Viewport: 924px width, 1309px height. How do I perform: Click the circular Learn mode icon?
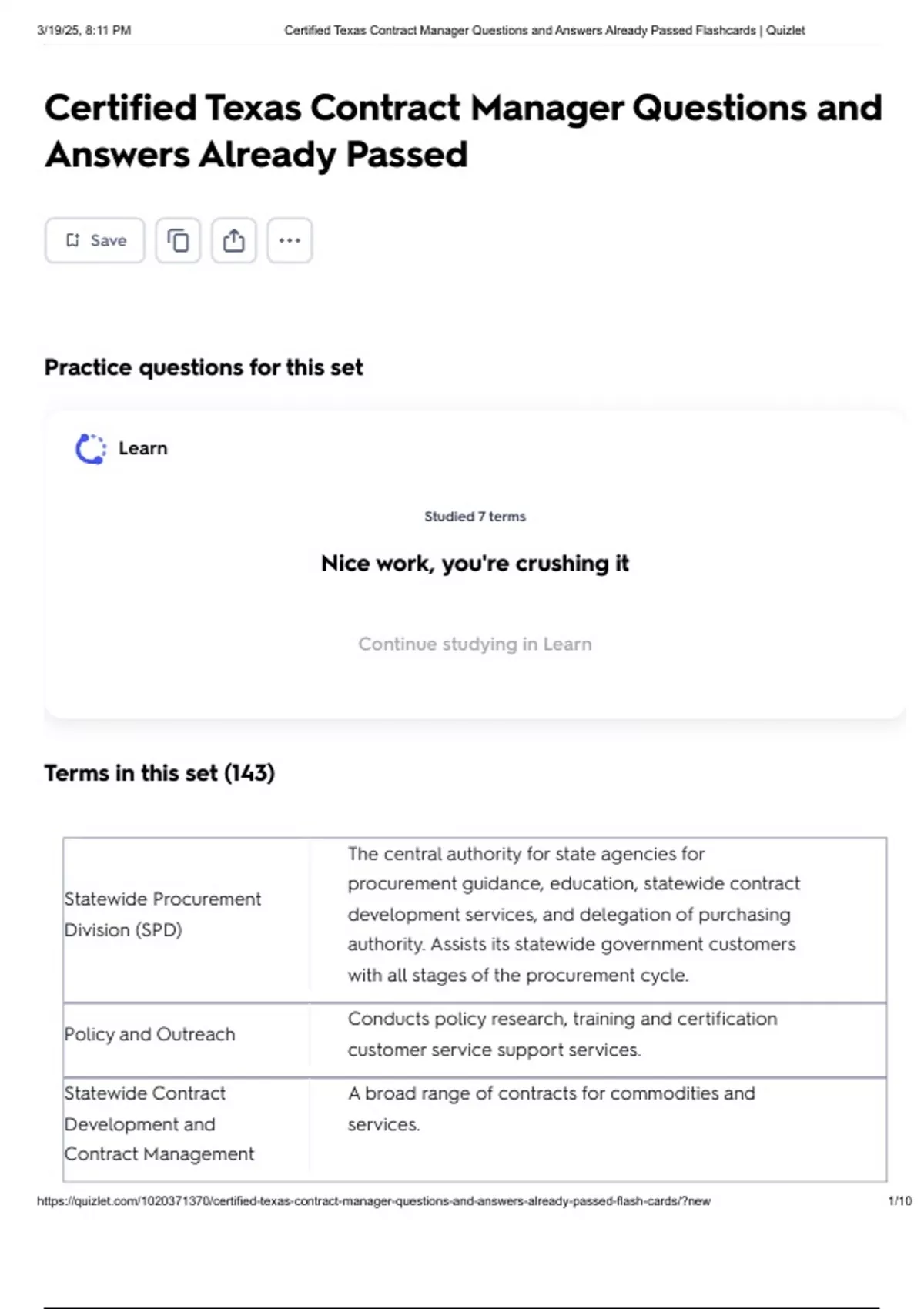click(x=91, y=448)
